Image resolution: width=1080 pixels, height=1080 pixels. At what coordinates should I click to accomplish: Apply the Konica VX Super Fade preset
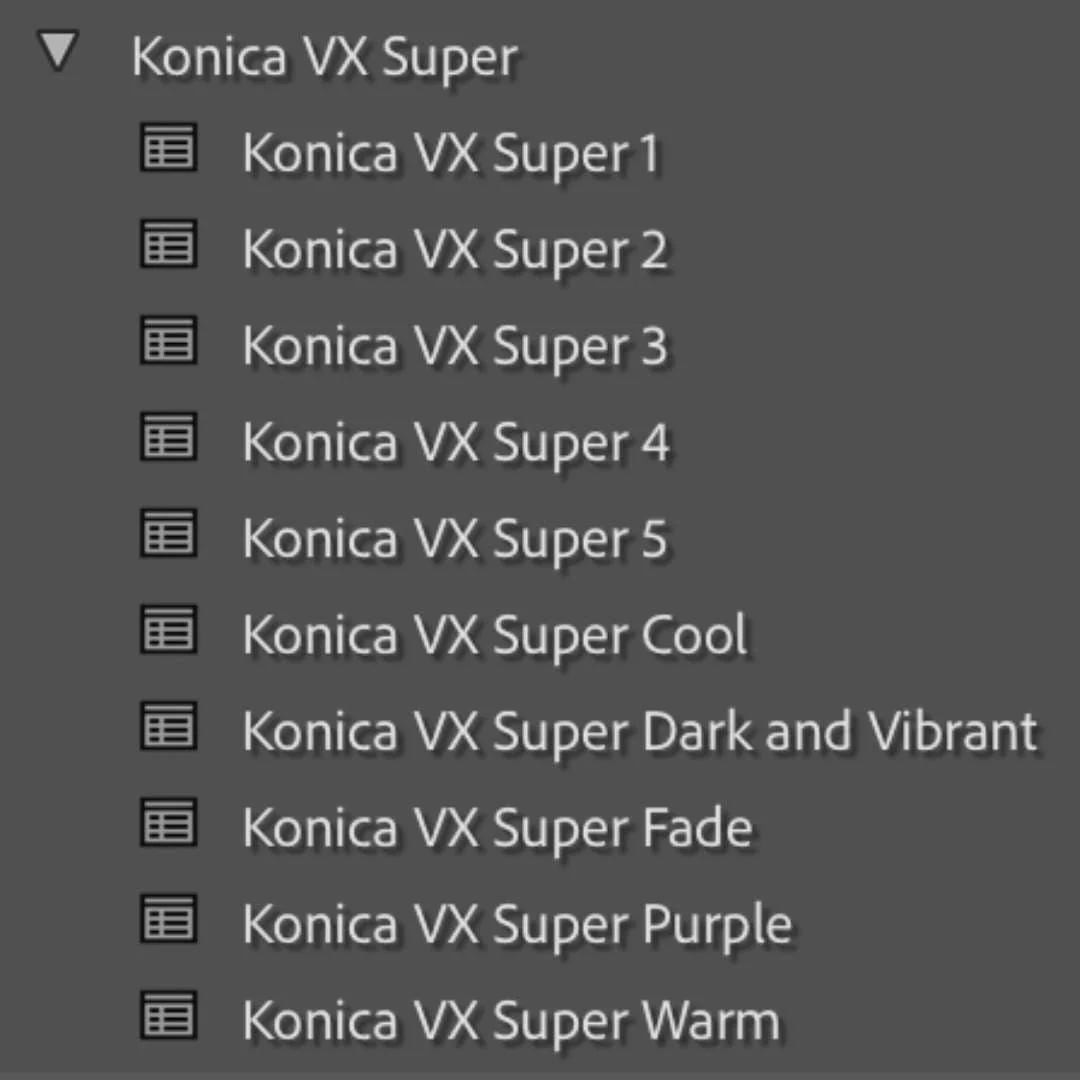(496, 827)
